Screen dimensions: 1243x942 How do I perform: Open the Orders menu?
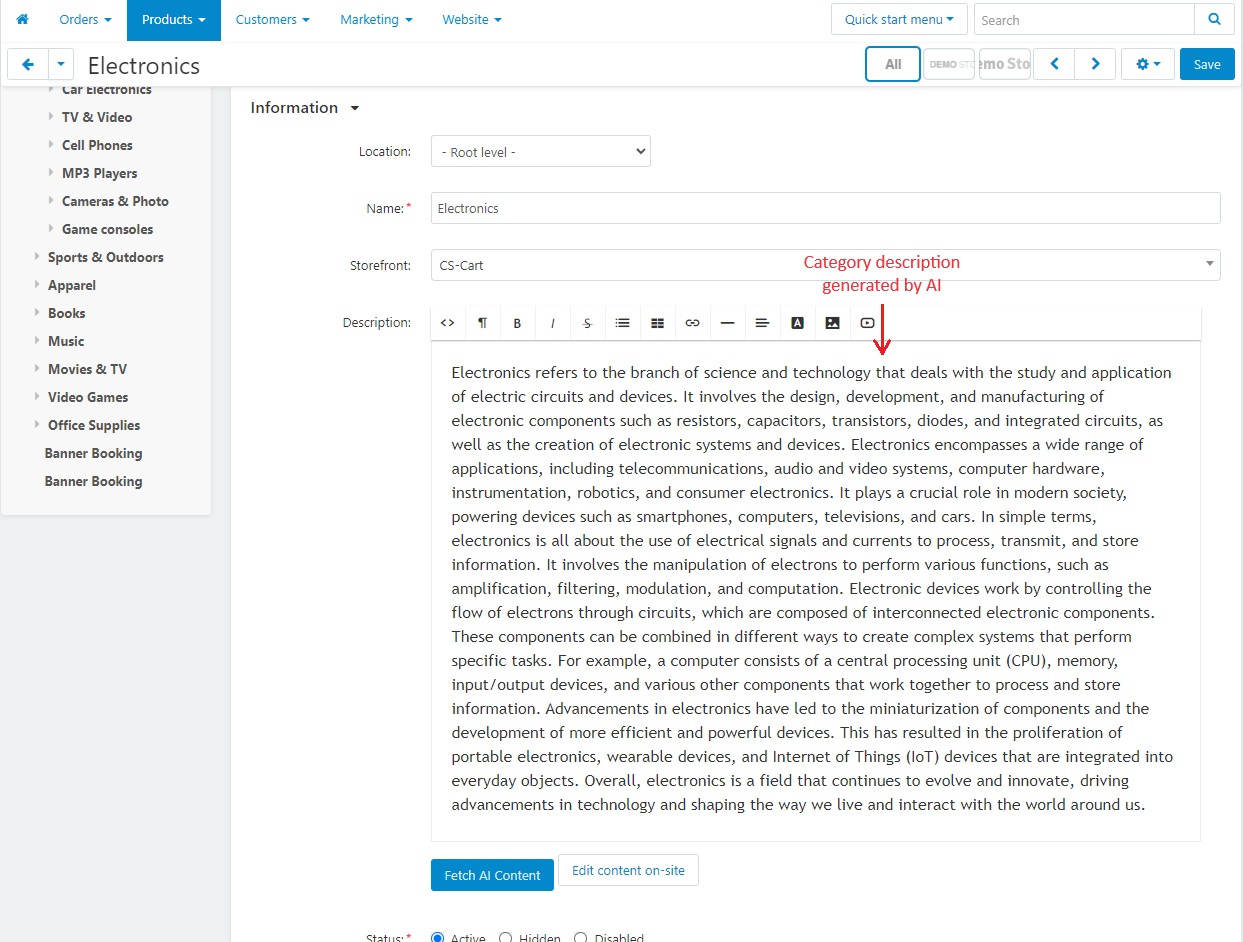tap(85, 20)
